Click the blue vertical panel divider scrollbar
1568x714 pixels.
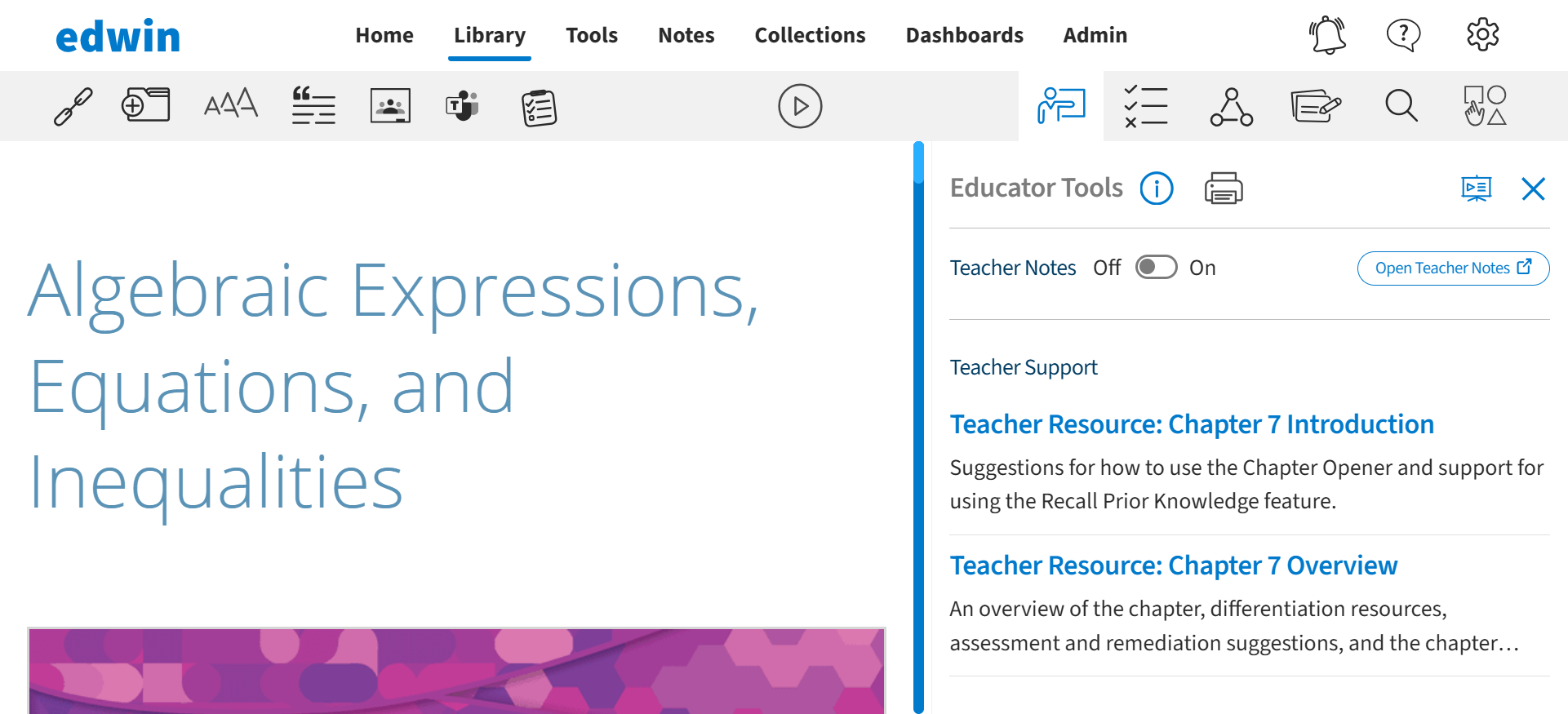click(918, 428)
